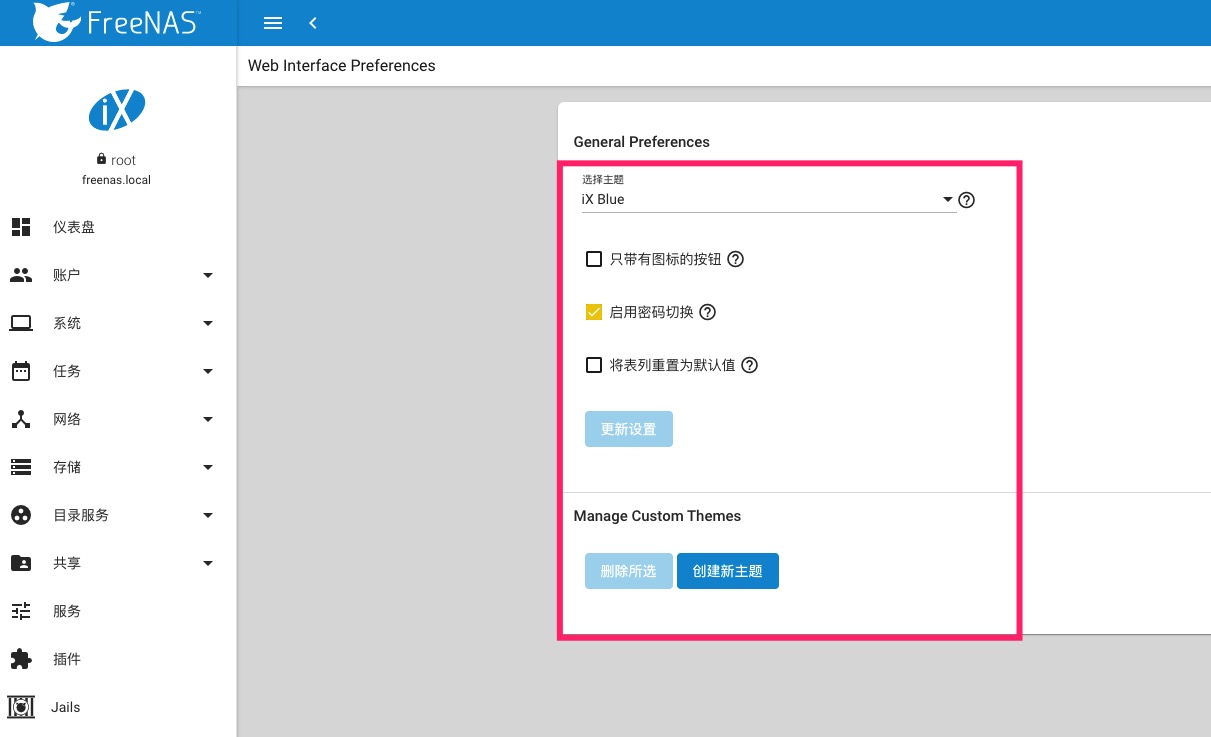Toggle the hamburger menu icon
The width and height of the screenshot is (1211, 737).
click(272, 23)
